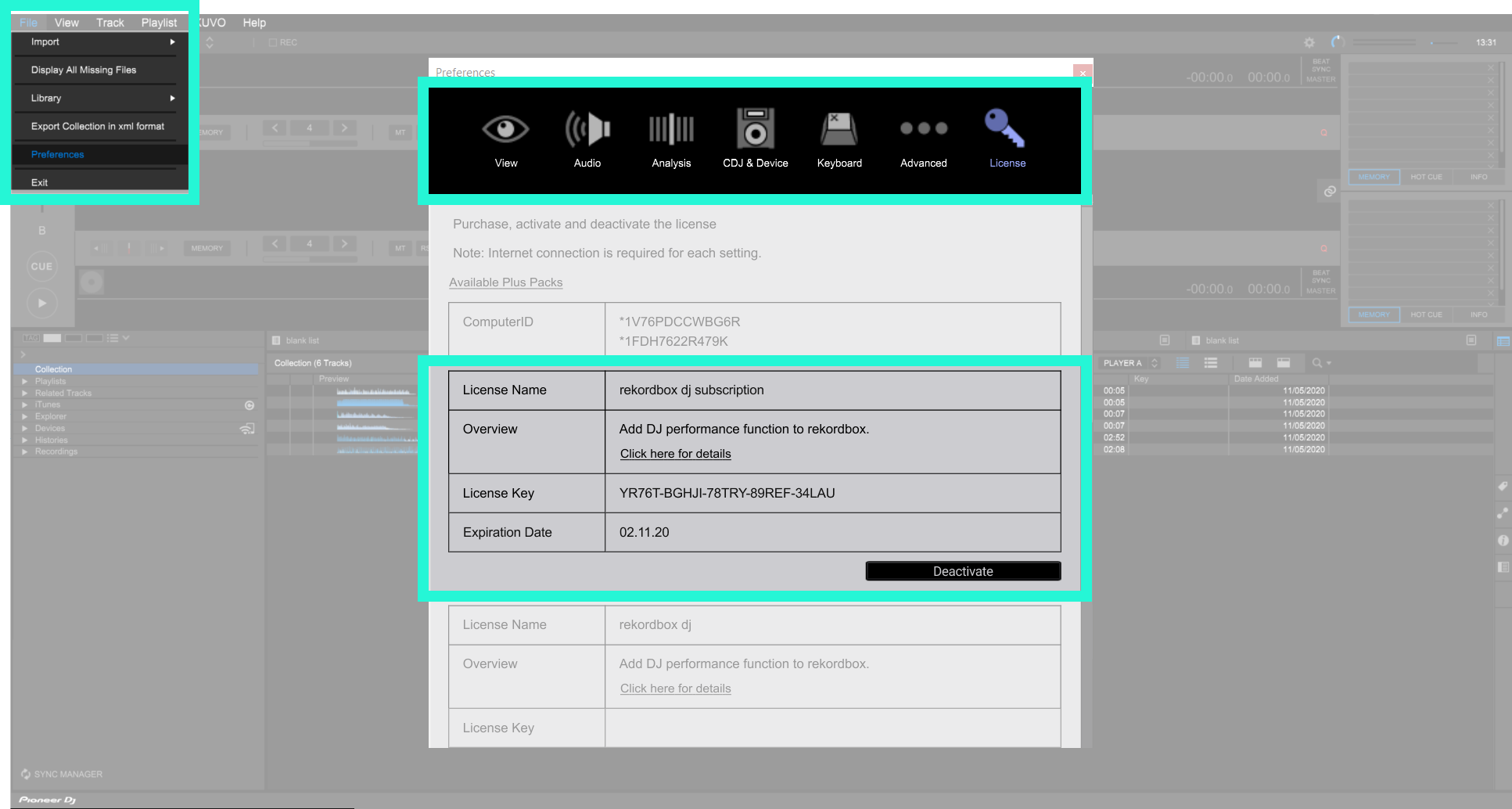Image resolution: width=1512 pixels, height=809 pixels.
Task: Expand the iTunes tree item
Action: pos(25,405)
